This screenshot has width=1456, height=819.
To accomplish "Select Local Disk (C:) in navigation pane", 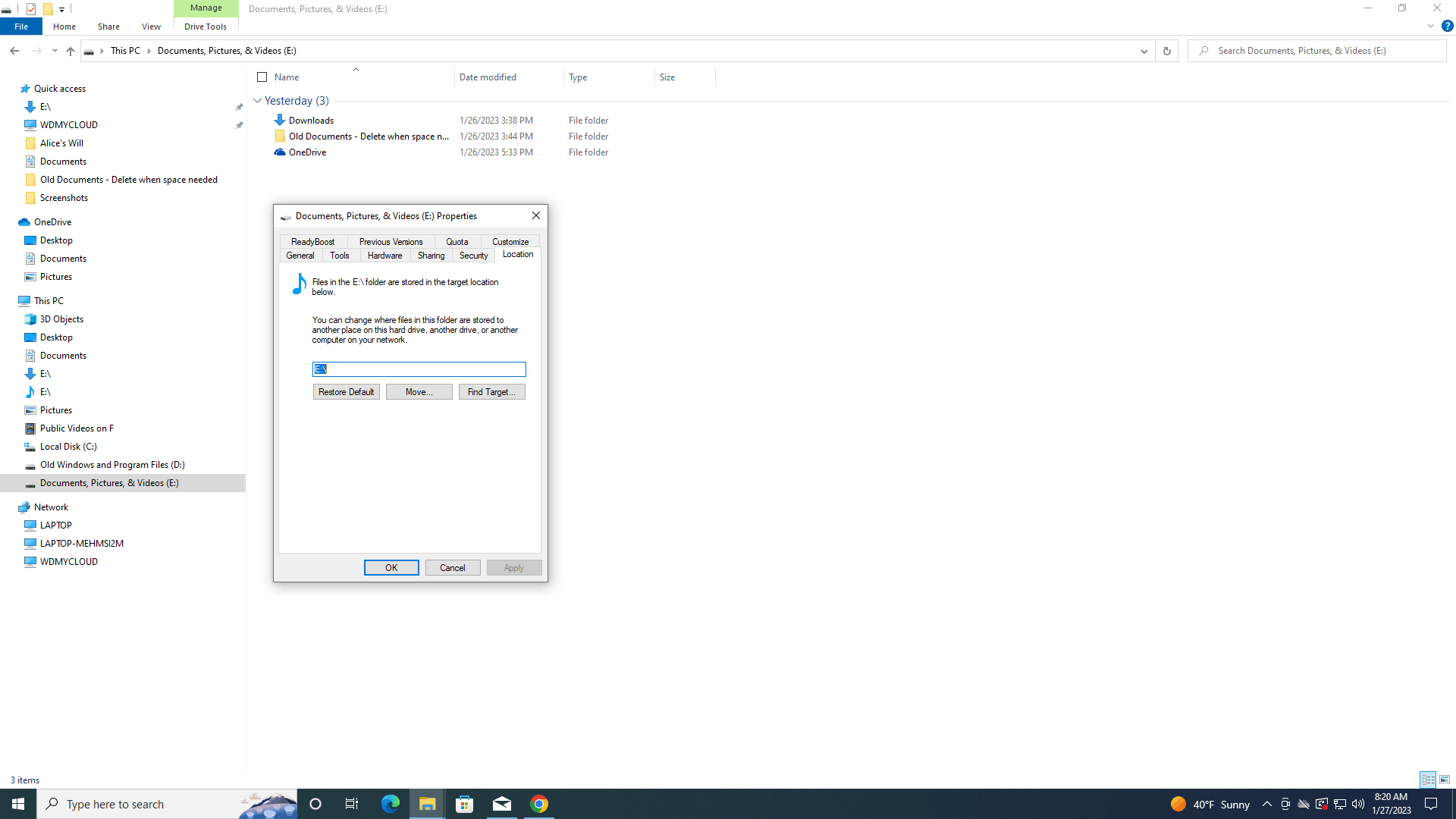I will (68, 447).
